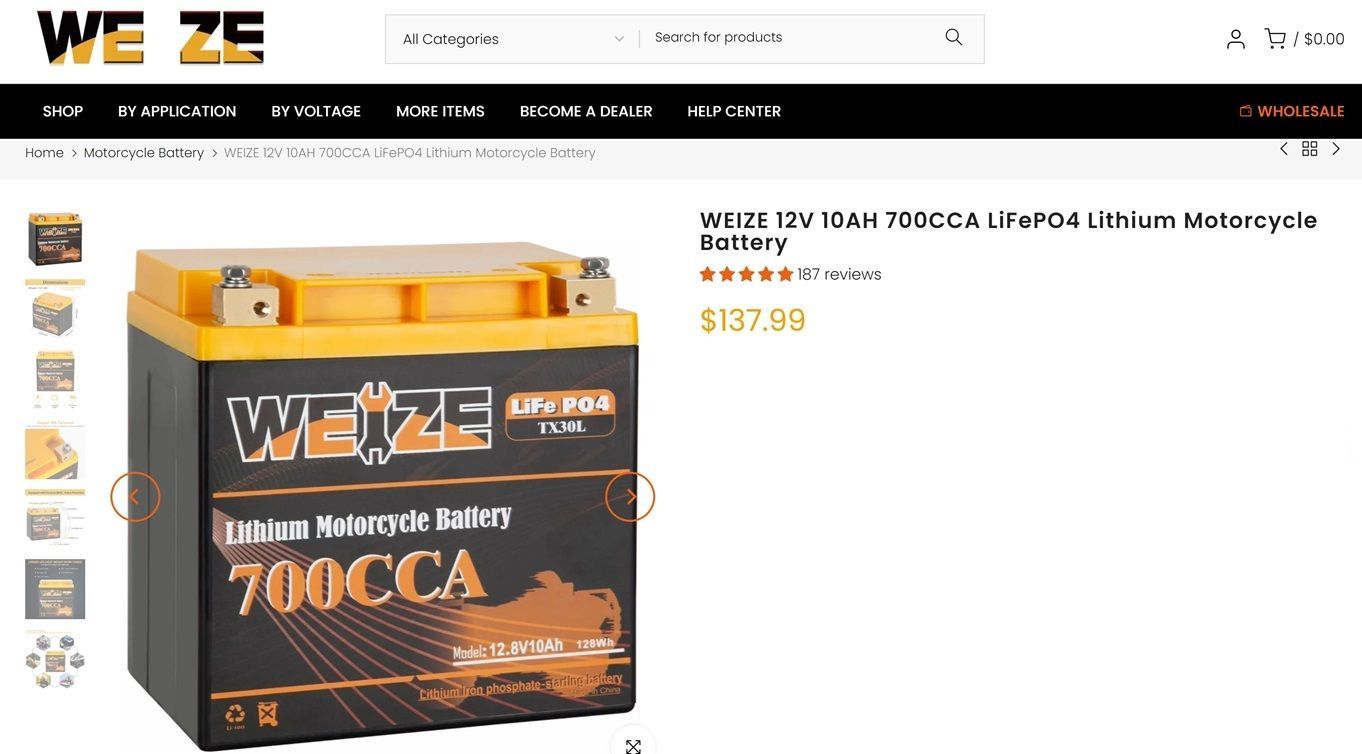Open the WHOLESALE link
1362x754 pixels.
[x=1292, y=111]
